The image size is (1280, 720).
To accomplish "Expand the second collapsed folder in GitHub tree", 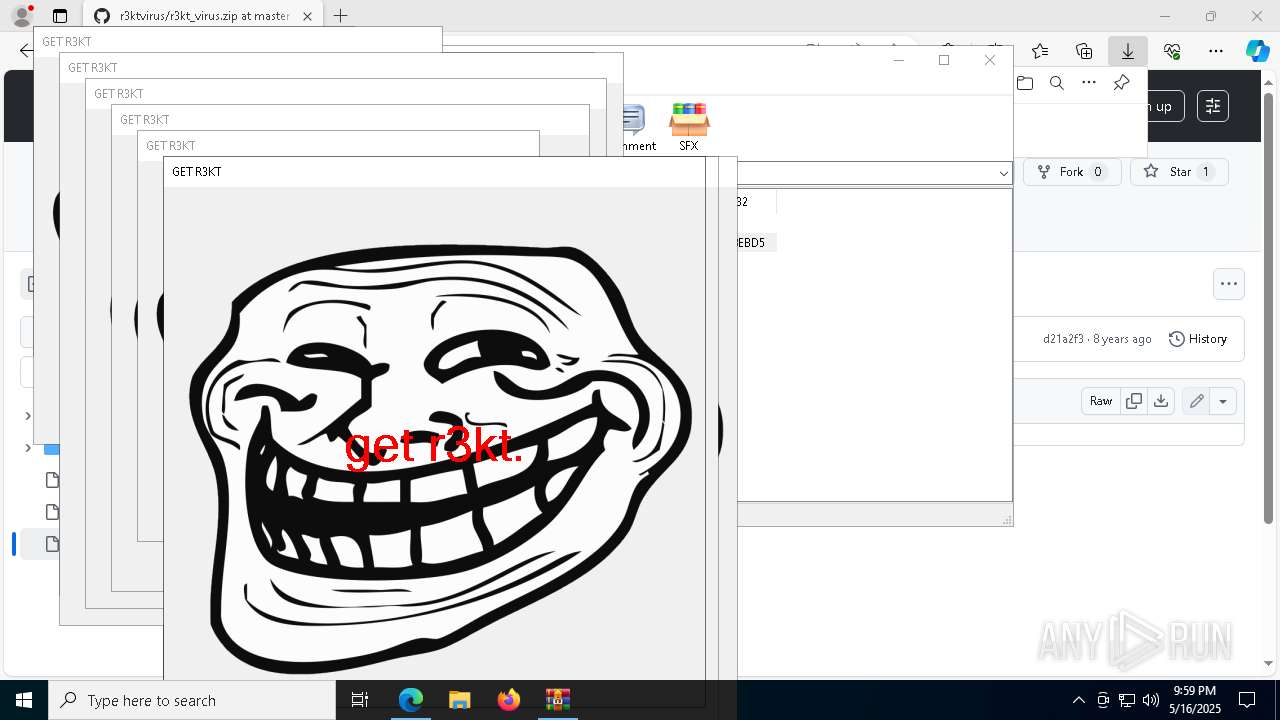I will [x=28, y=448].
